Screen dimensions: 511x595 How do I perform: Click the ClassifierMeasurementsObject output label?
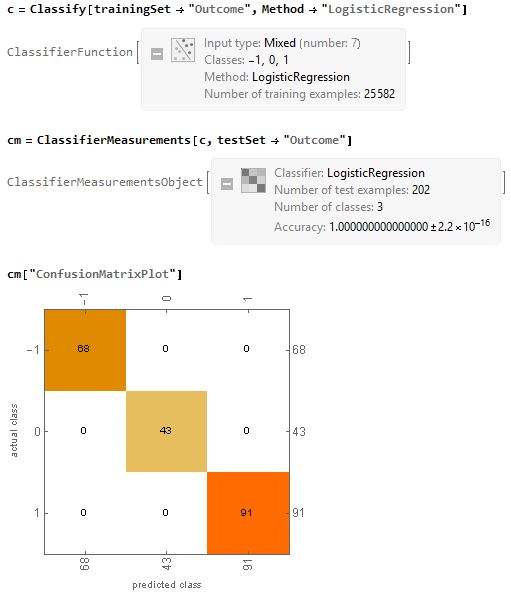coord(105,182)
